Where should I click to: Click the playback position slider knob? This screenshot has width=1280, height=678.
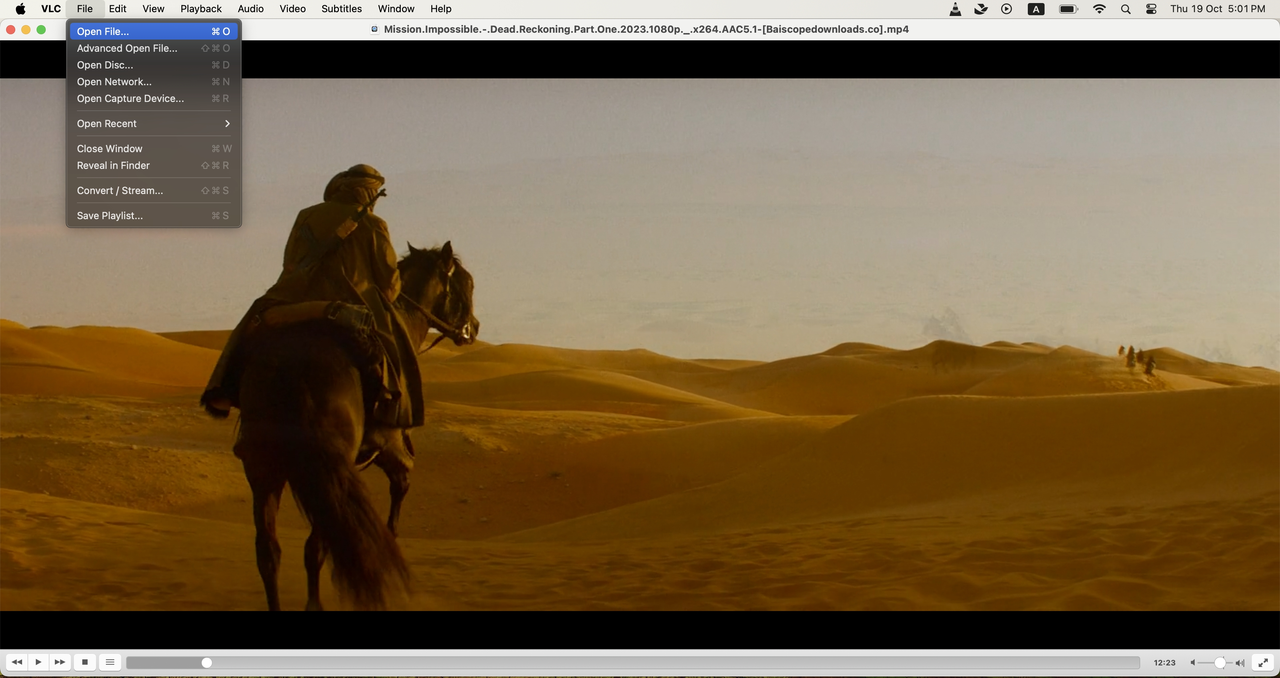(206, 662)
